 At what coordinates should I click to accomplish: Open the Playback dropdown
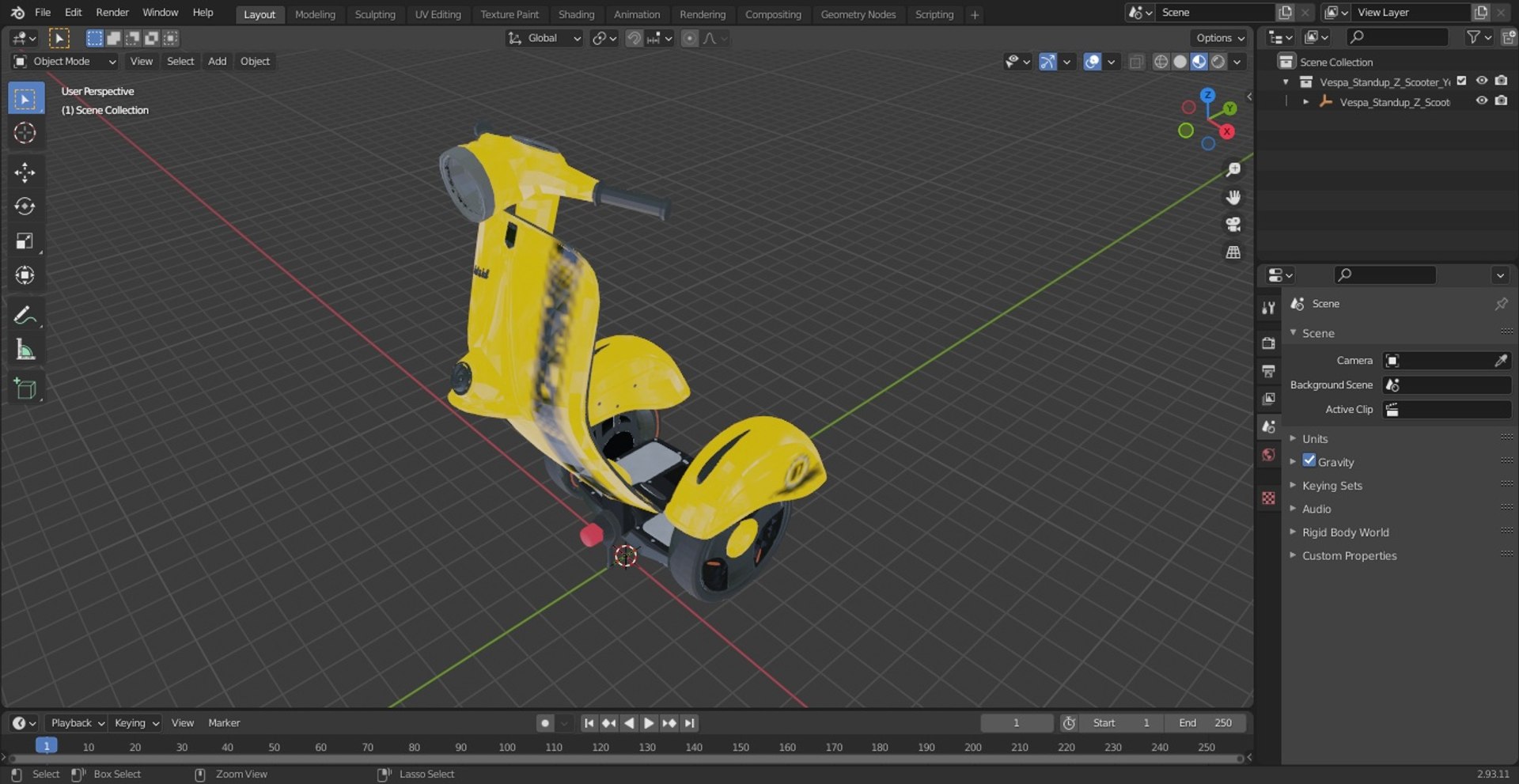(x=77, y=723)
